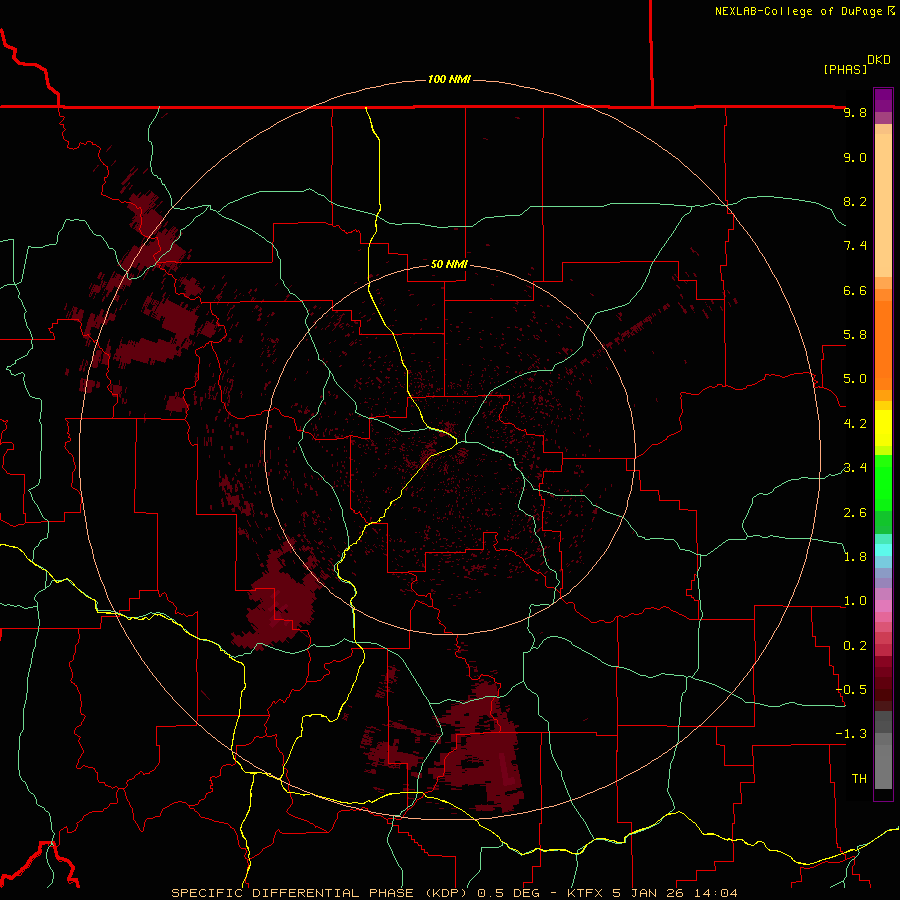Click the 1.8 scale value
This screenshot has height=900, width=900.
click(x=855, y=557)
